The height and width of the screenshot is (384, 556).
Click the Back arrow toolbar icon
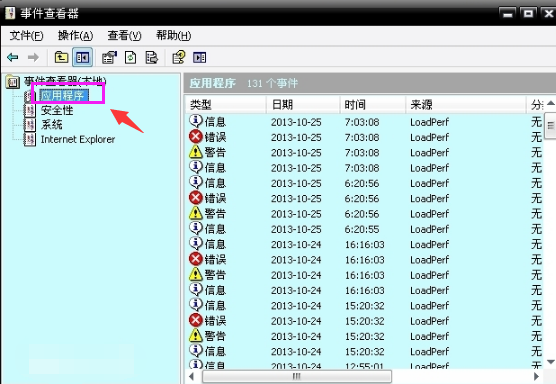point(13,57)
